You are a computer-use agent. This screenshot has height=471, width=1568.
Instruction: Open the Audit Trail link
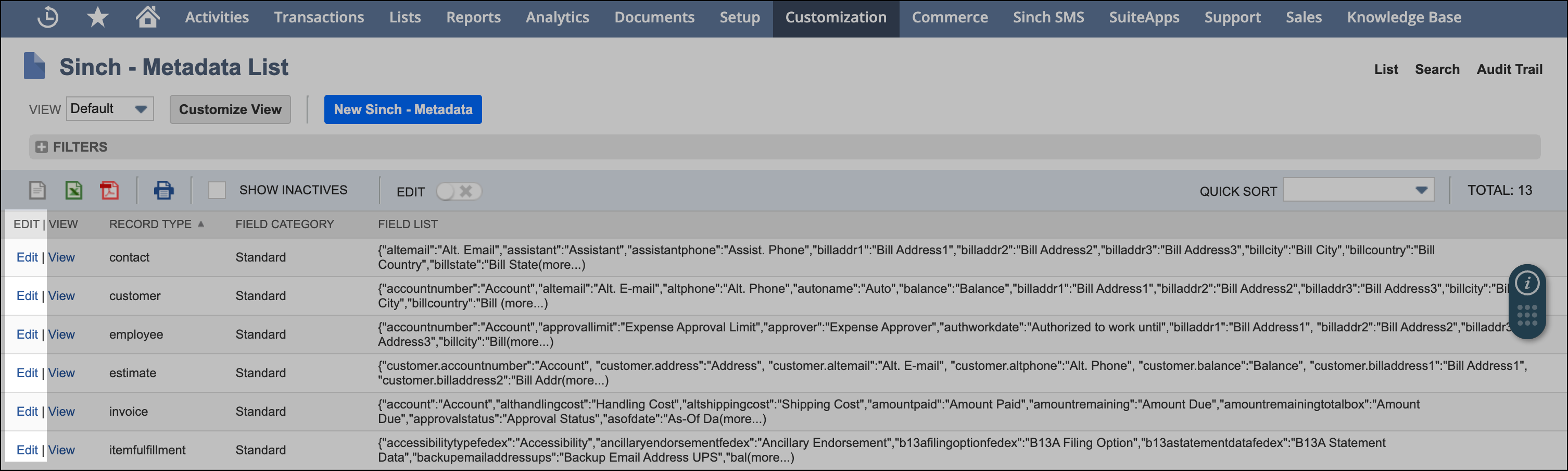coord(1510,69)
